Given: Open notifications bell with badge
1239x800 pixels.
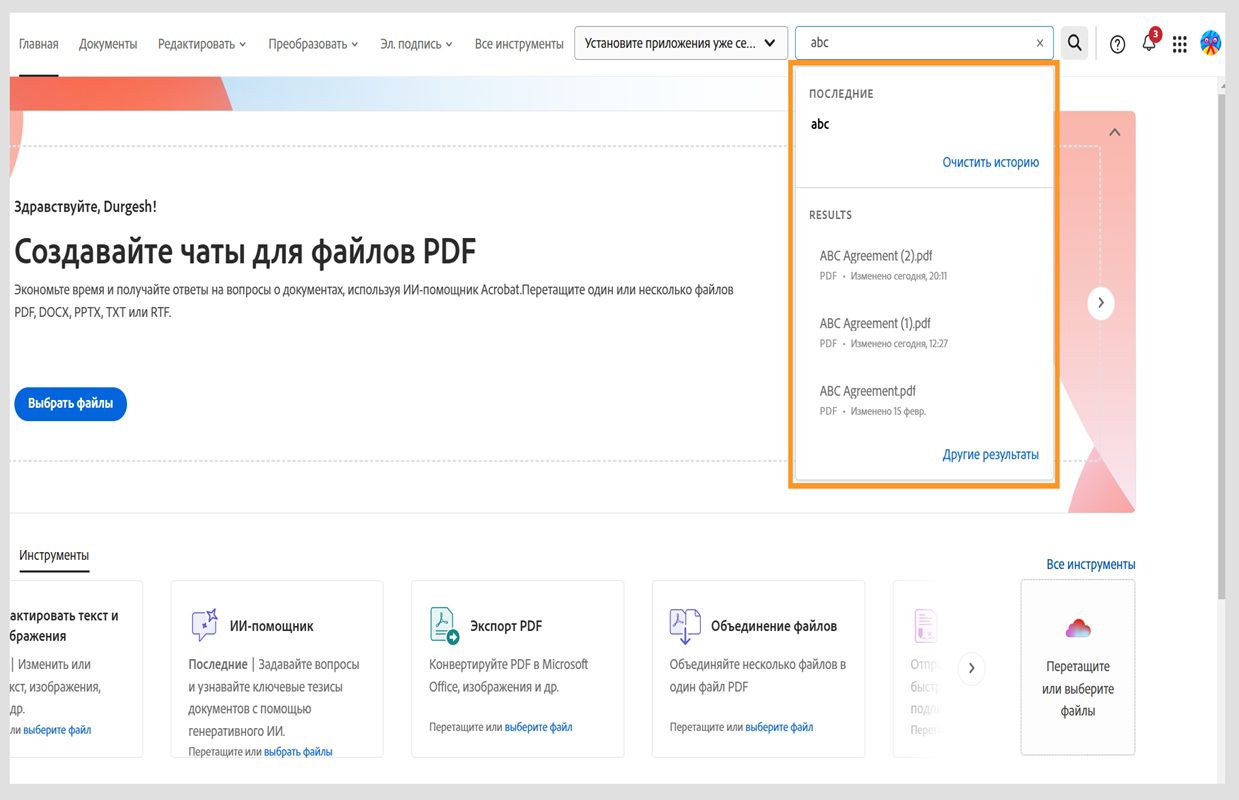Looking at the screenshot, I should tap(1149, 42).
